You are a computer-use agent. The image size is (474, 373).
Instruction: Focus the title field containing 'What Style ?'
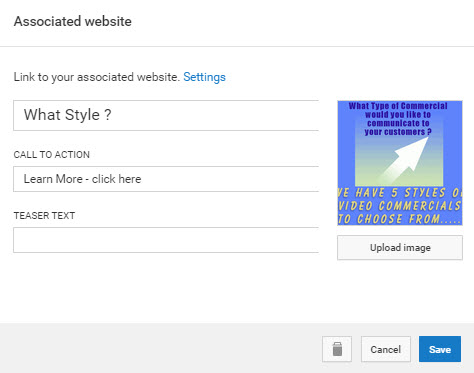(x=166, y=115)
